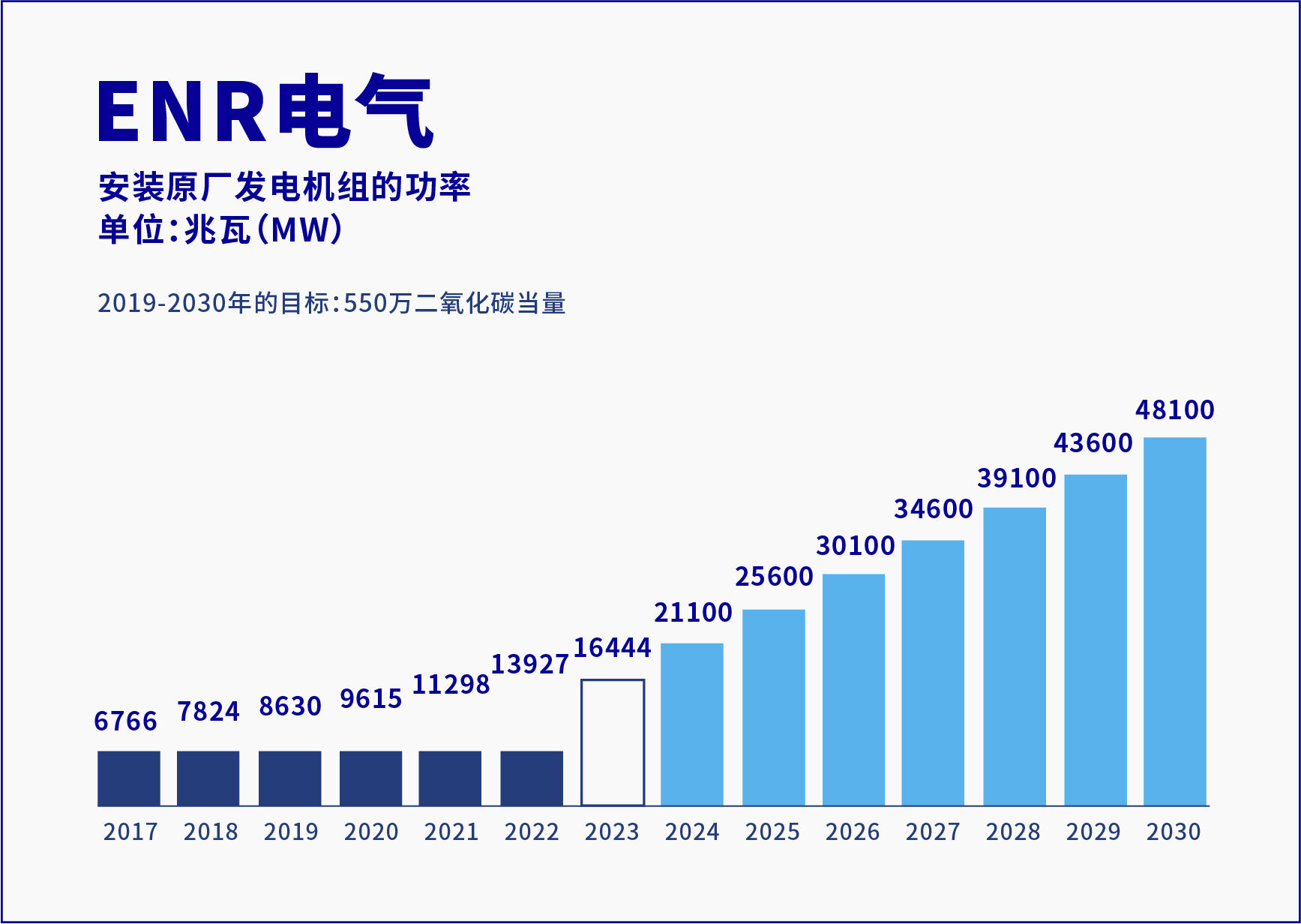Click the 安装原厂发电机组的功率 subtitle

coord(284,187)
